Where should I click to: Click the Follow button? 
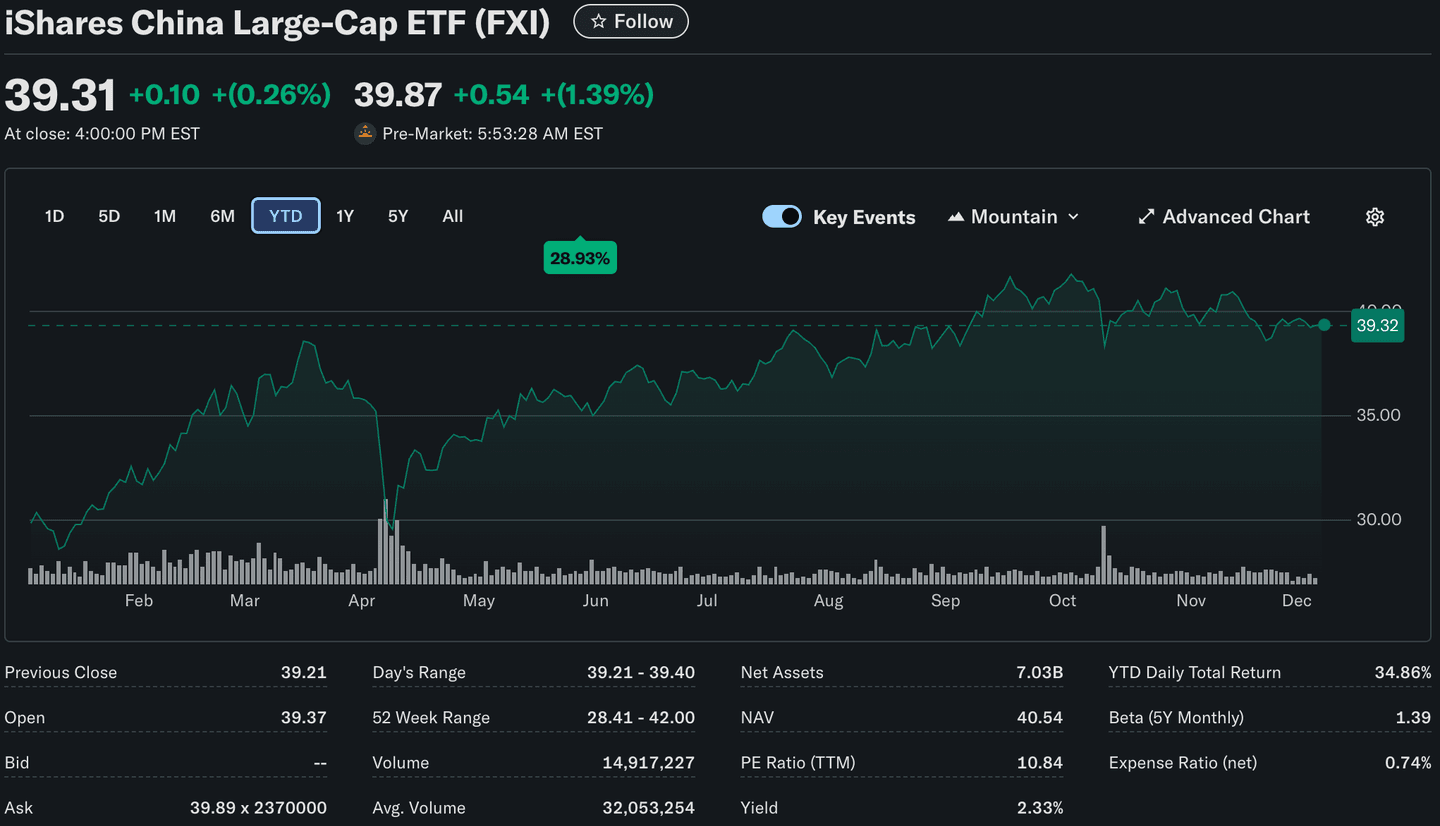[630, 21]
